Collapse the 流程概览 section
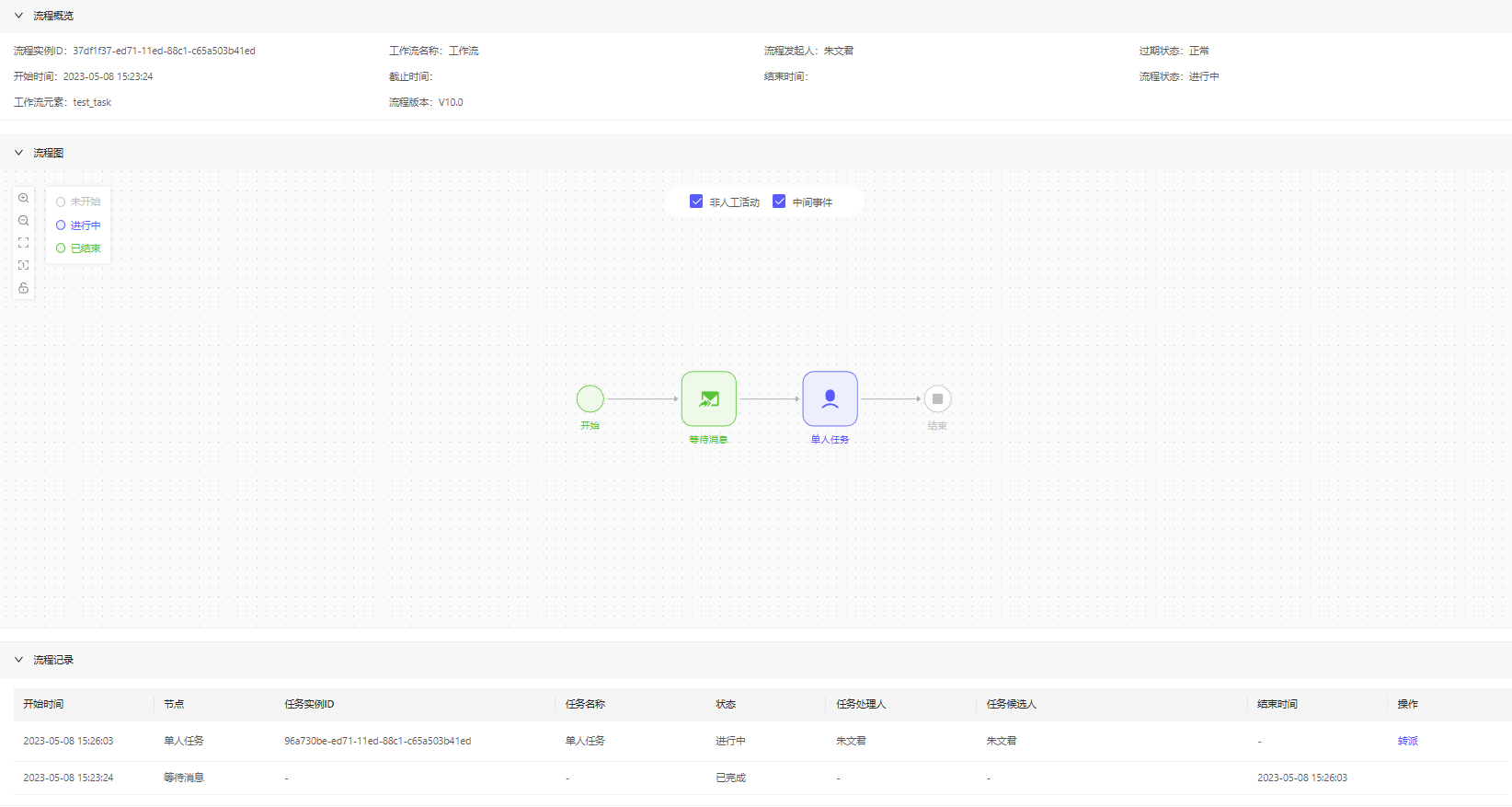The image size is (1512, 807). tap(18, 16)
